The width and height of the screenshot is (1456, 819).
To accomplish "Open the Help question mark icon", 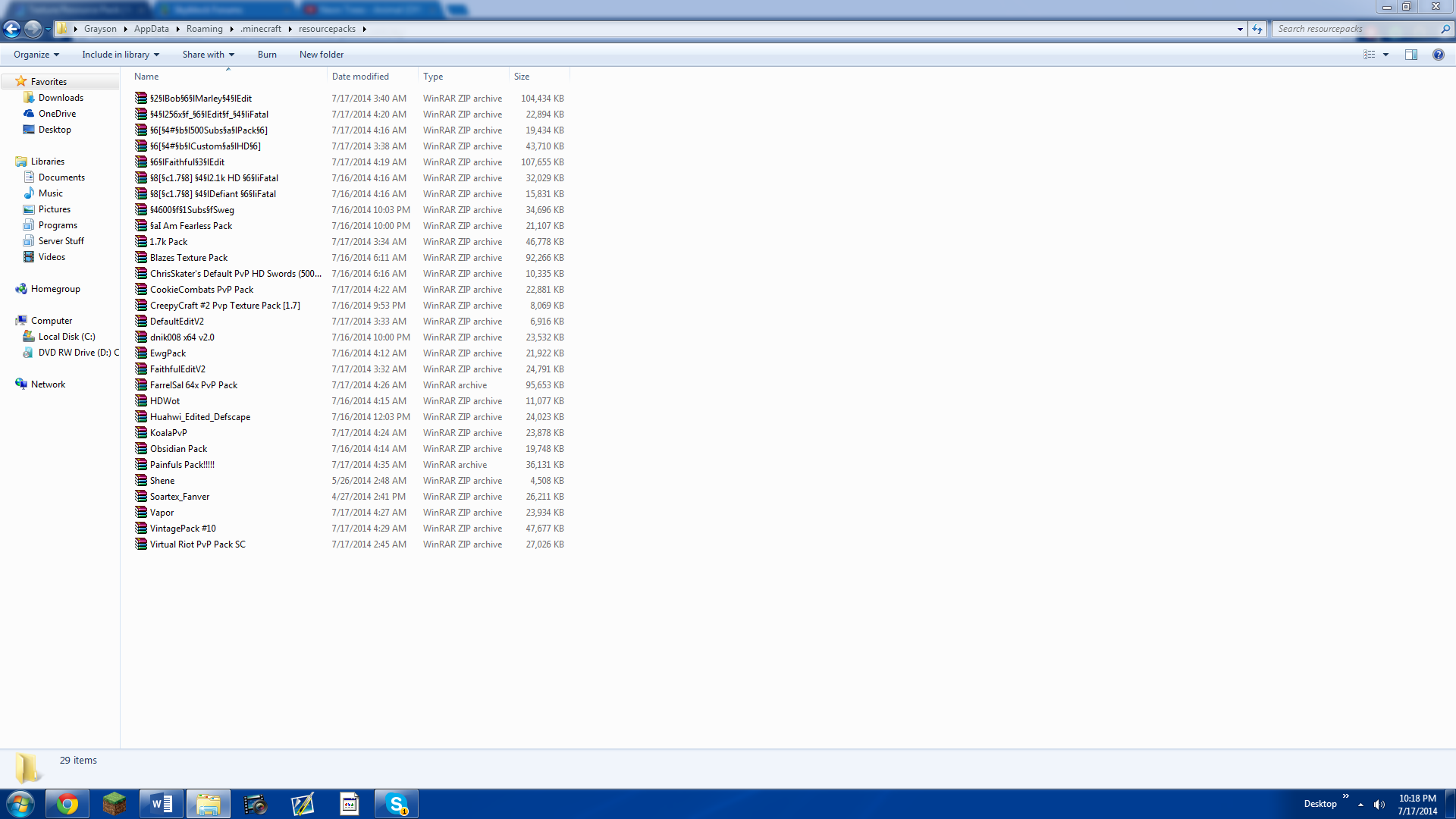I will 1438,55.
